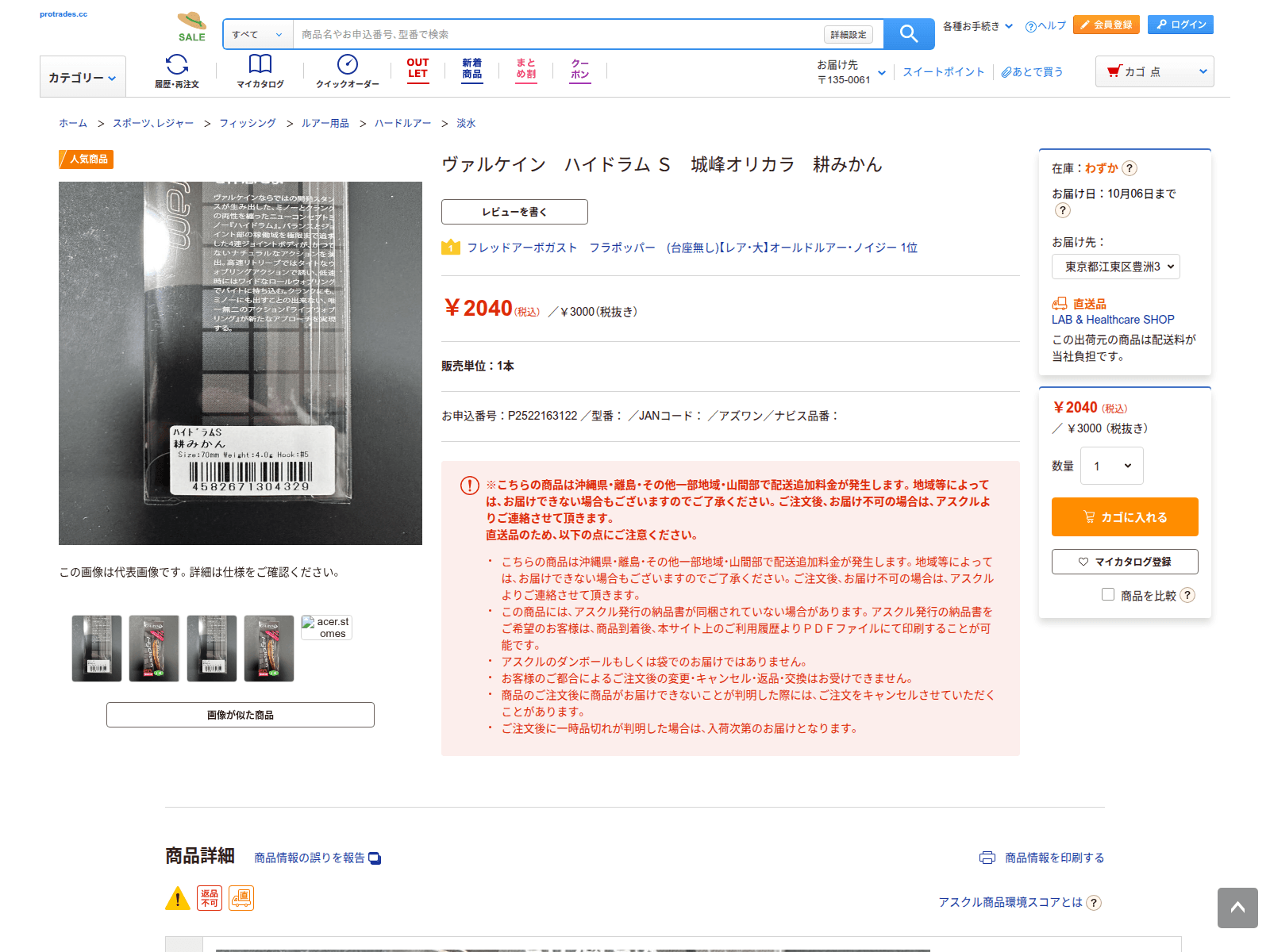Open the 東京都江東区豊洲3 delivery address dropdown
This screenshot has height=952, width=1270.
point(1116,267)
